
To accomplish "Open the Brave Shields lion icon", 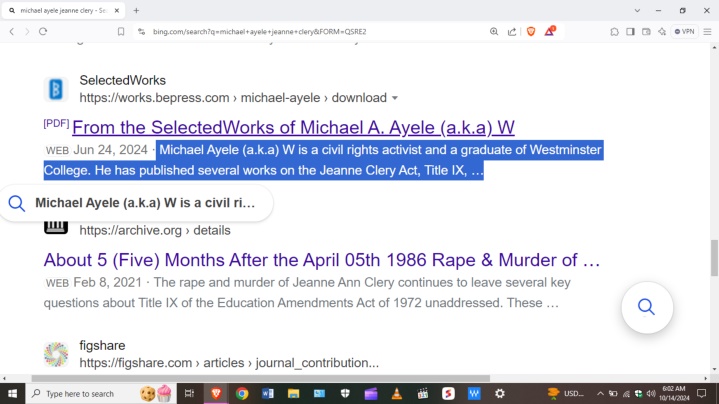I will (531, 32).
